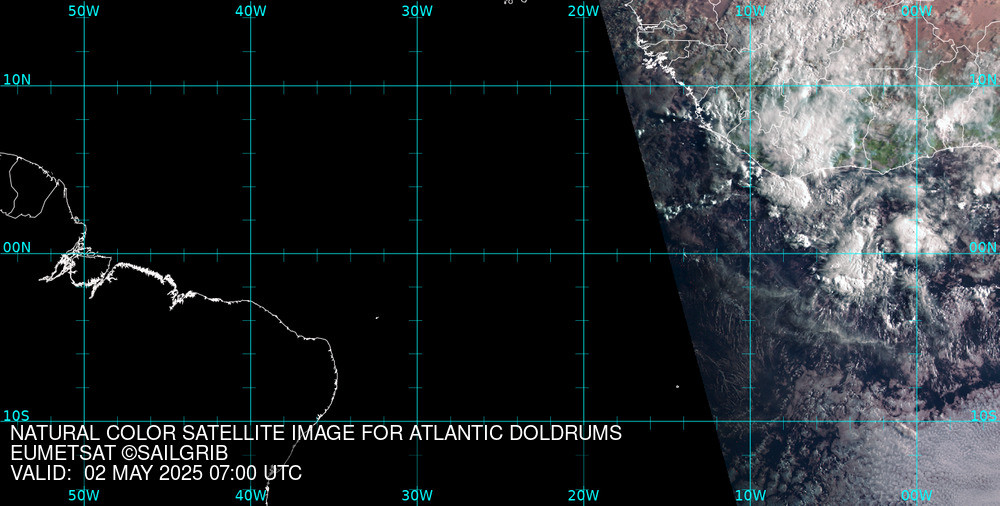The image size is (1000, 506).
Task: Click the '00W' label along the bottom edge
Action: coord(918,495)
